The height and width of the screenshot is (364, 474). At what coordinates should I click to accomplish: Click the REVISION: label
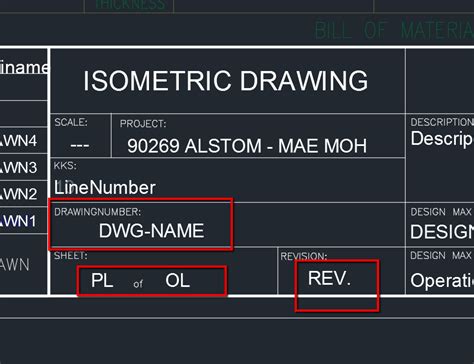(304, 256)
